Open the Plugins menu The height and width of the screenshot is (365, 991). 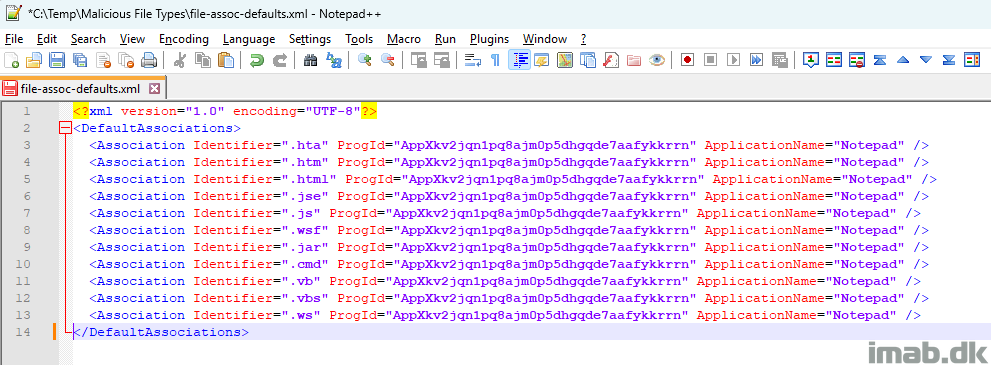pyautogui.click(x=489, y=39)
